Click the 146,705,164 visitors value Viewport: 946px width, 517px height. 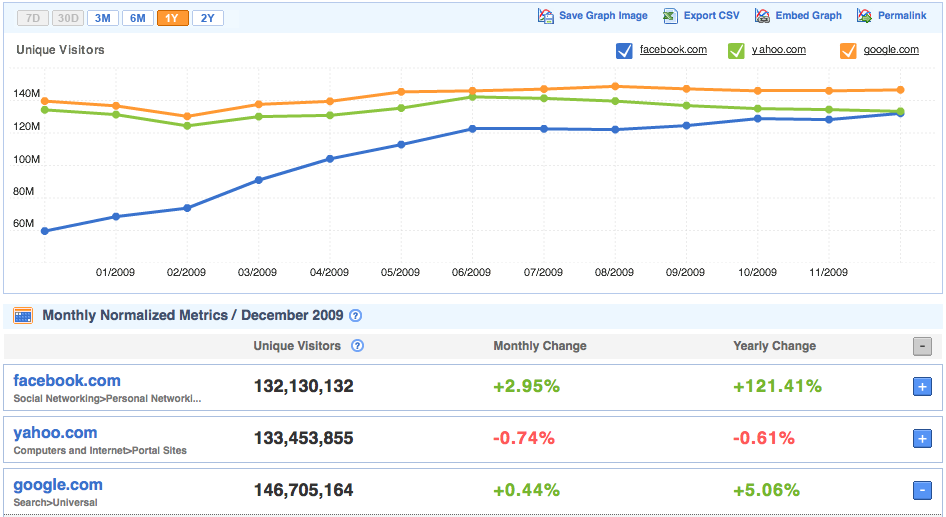303,490
